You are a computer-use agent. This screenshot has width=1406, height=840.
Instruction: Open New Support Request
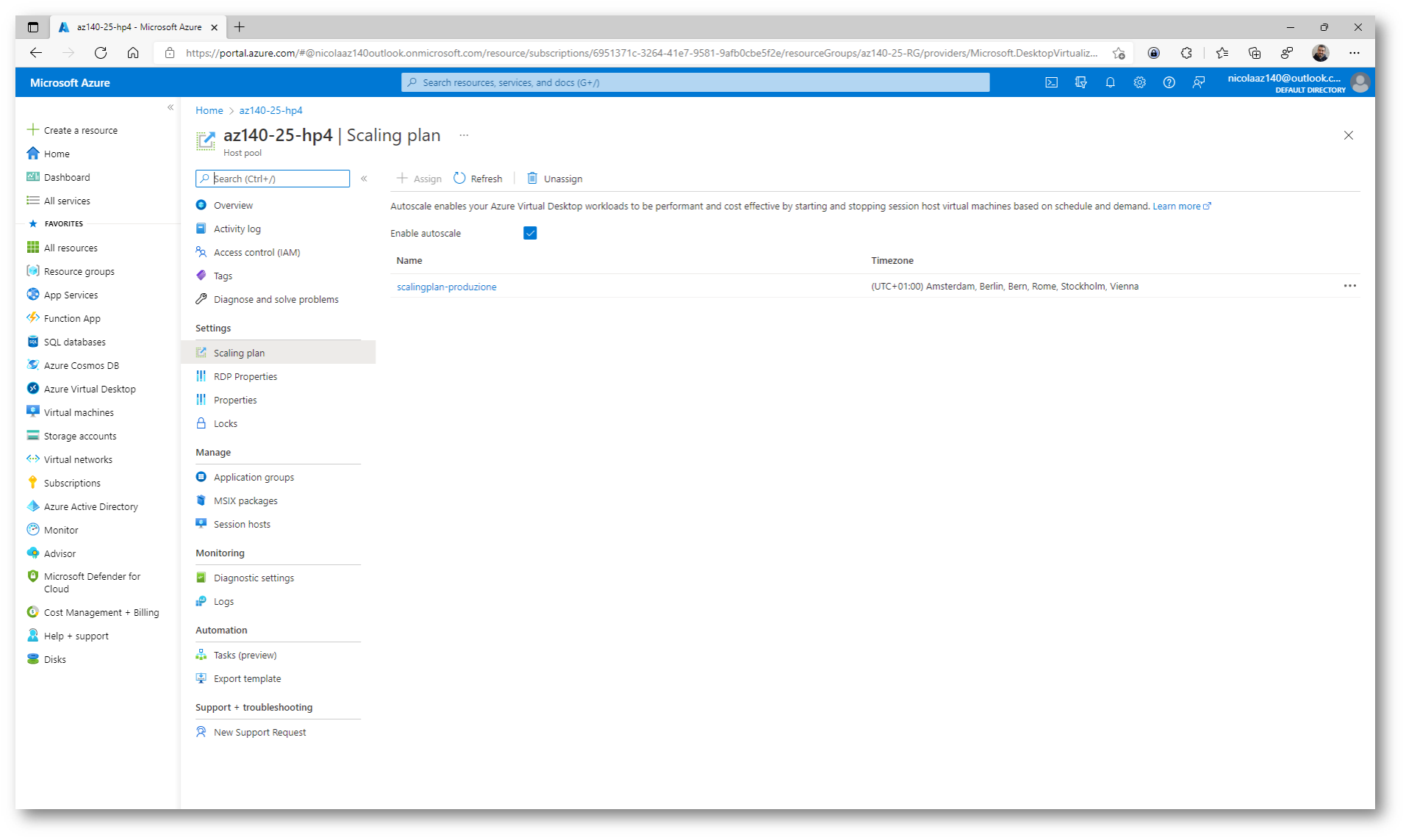[259, 732]
